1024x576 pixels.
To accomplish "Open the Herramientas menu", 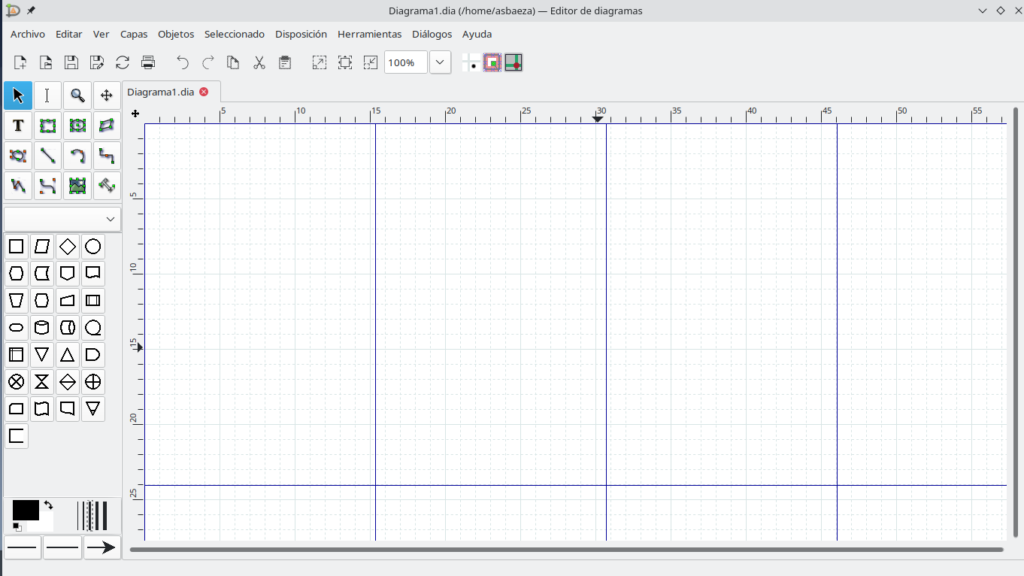I will 369,34.
